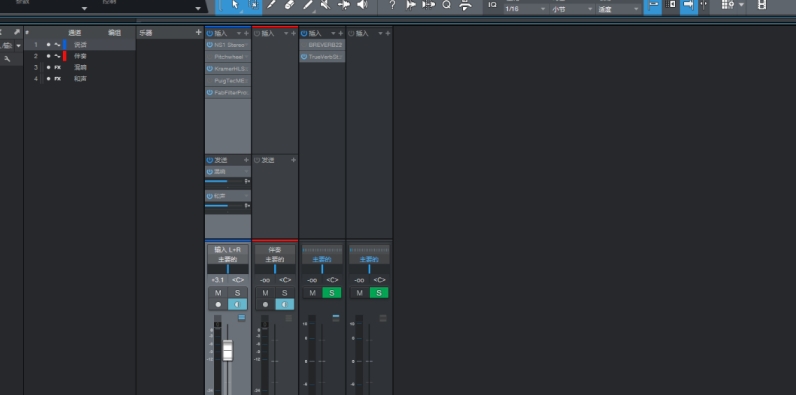Viewport: 796px width, 395px height.
Task: Open the 1/16 quantize value dropdown
Action: click(x=525, y=9)
